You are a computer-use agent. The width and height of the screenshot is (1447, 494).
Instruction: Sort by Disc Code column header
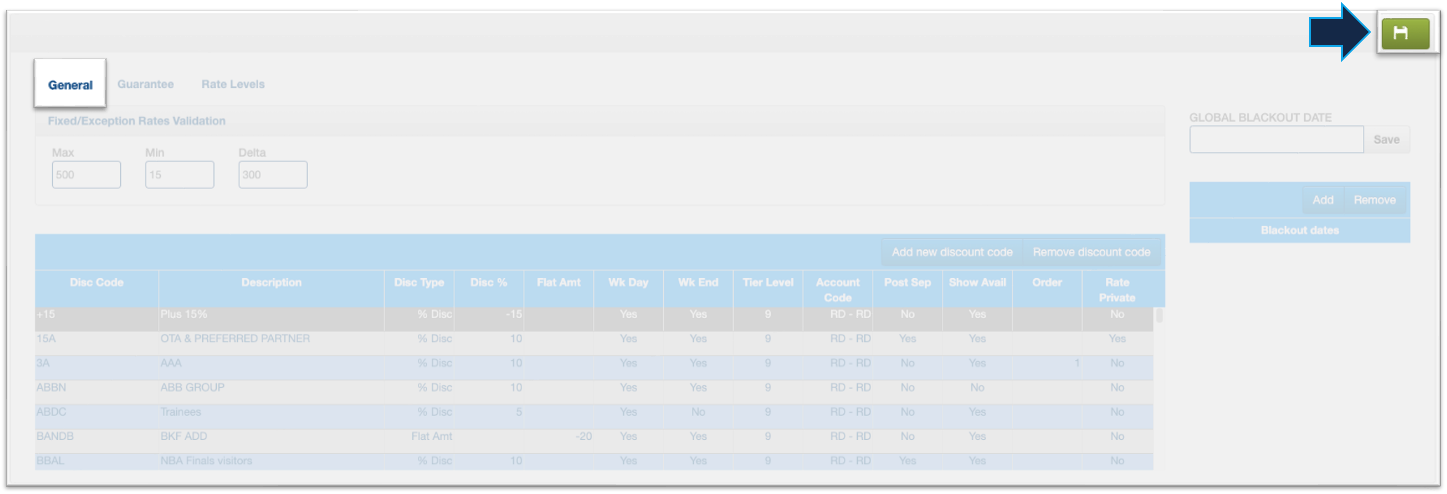coord(97,283)
